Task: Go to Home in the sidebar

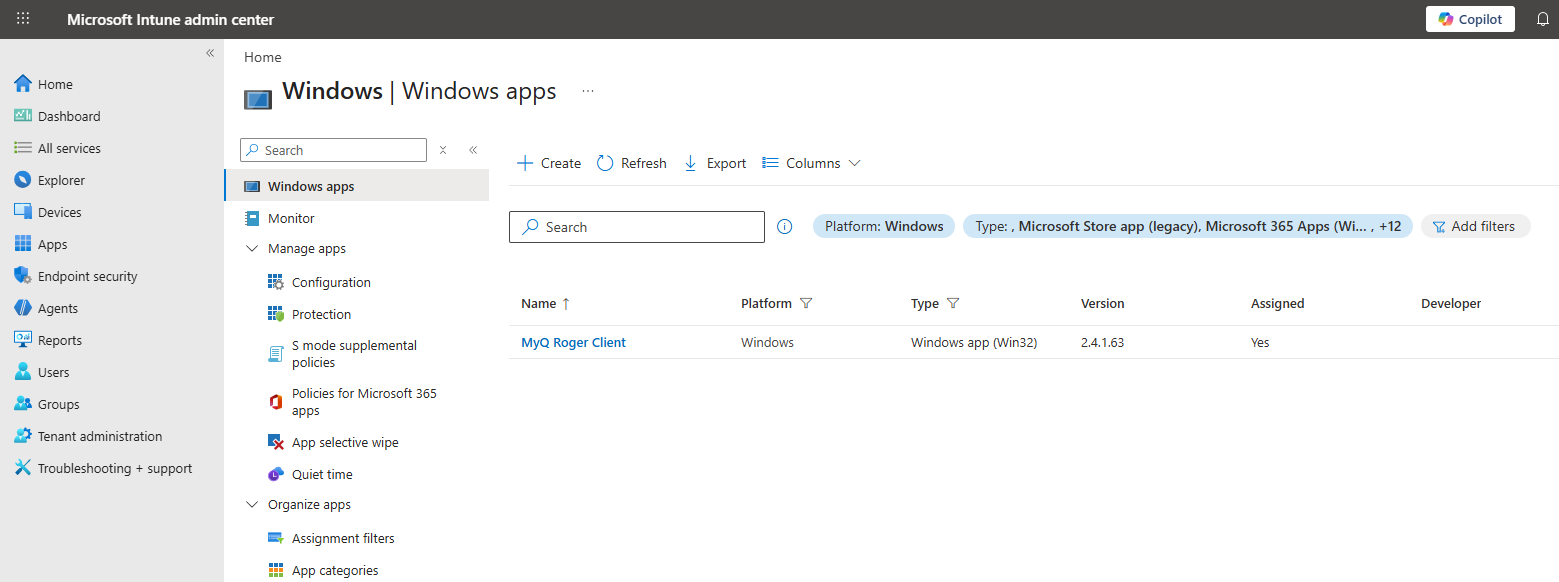Action: point(55,84)
